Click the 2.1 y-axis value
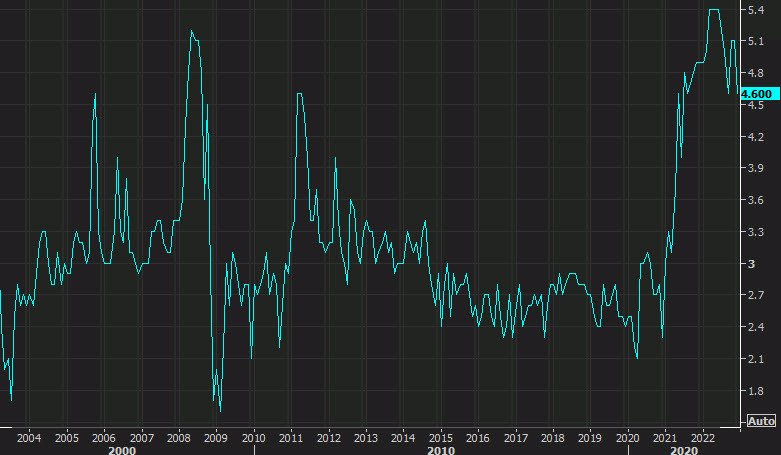This screenshot has height=455, width=781. click(756, 359)
